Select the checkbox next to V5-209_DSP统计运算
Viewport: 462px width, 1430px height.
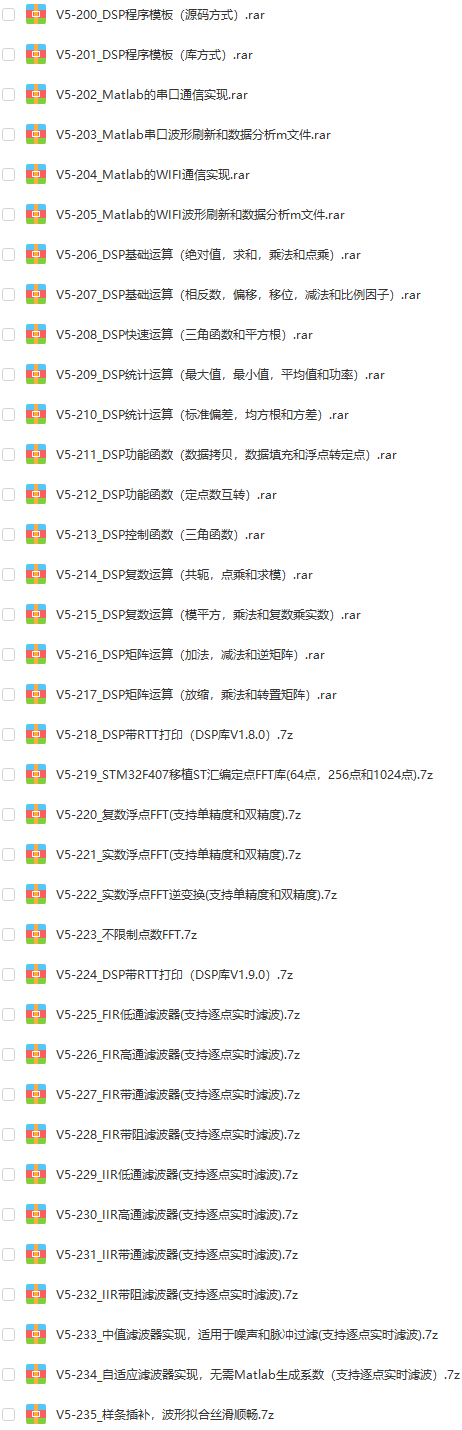point(9,374)
